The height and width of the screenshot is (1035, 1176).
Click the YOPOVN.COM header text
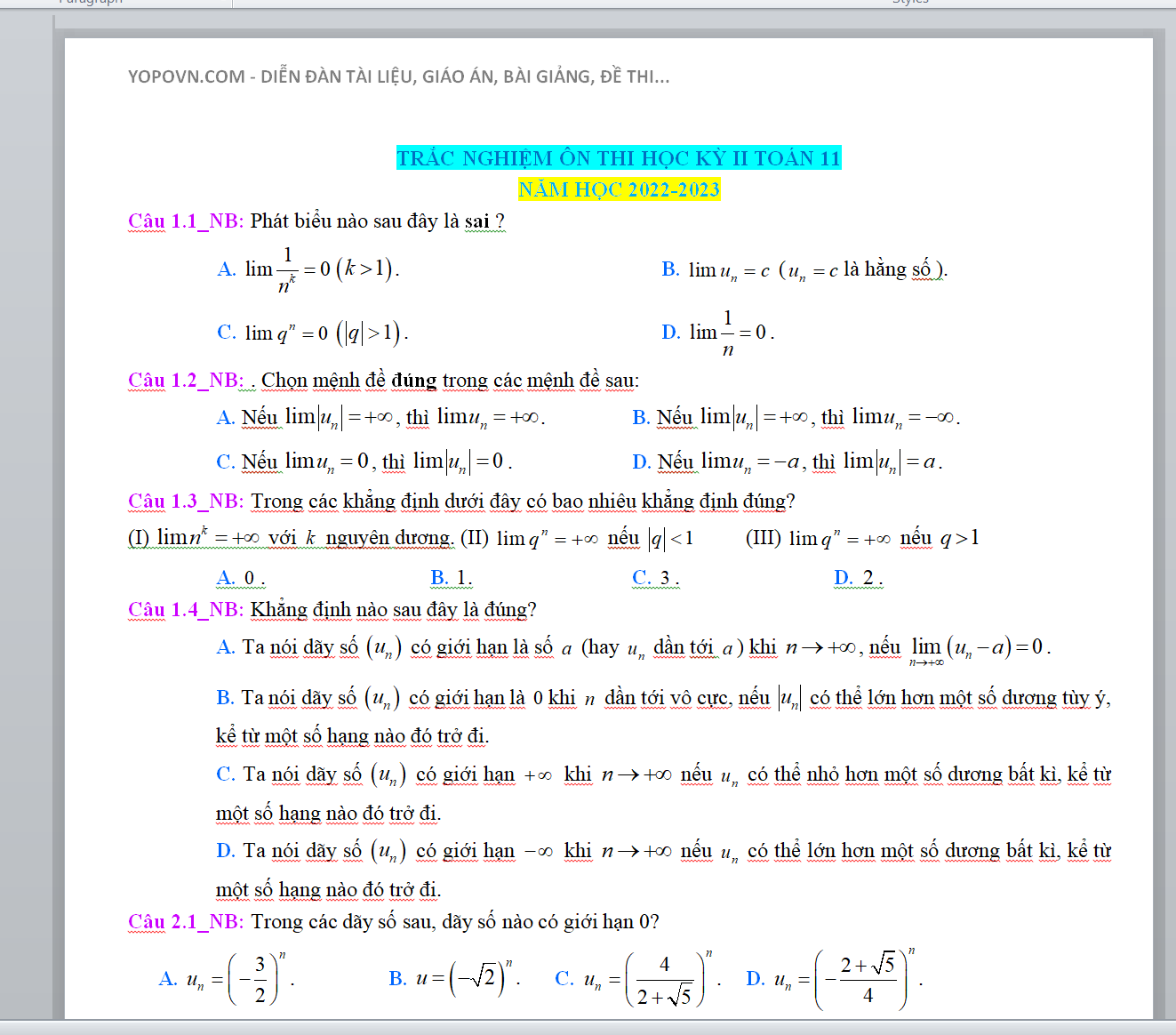coord(398,76)
